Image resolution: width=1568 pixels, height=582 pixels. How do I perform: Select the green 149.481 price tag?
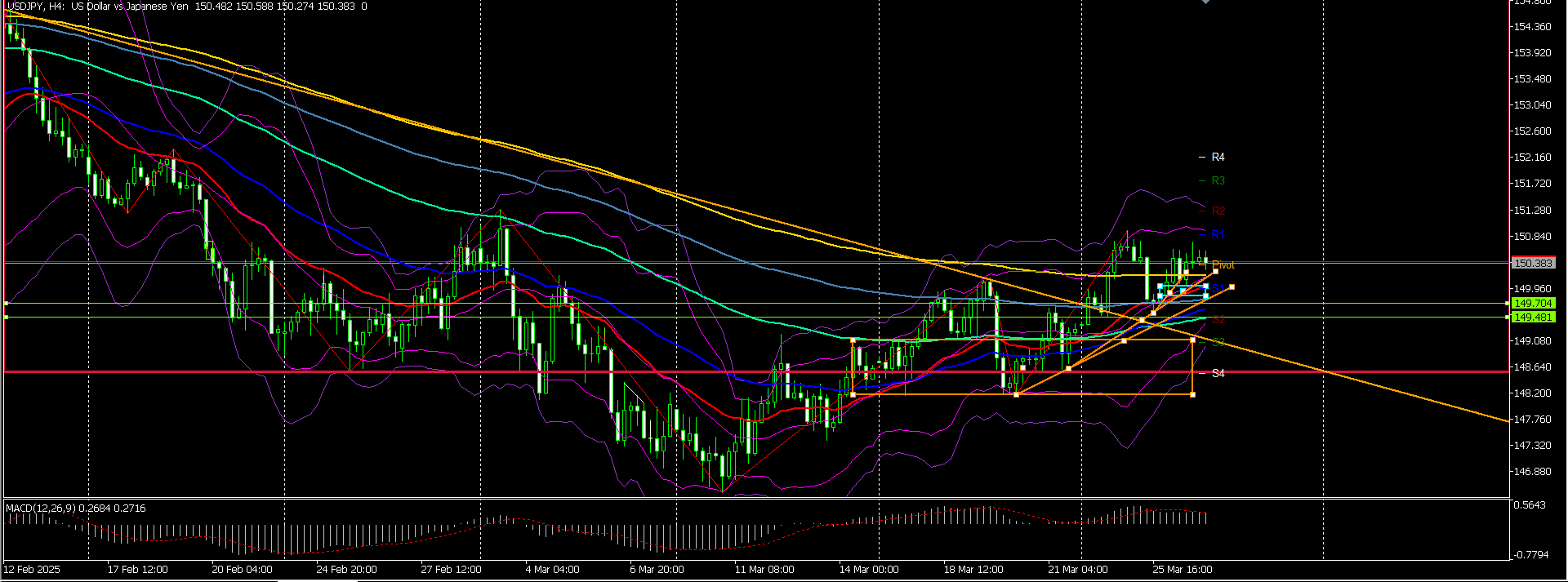tap(1533, 317)
